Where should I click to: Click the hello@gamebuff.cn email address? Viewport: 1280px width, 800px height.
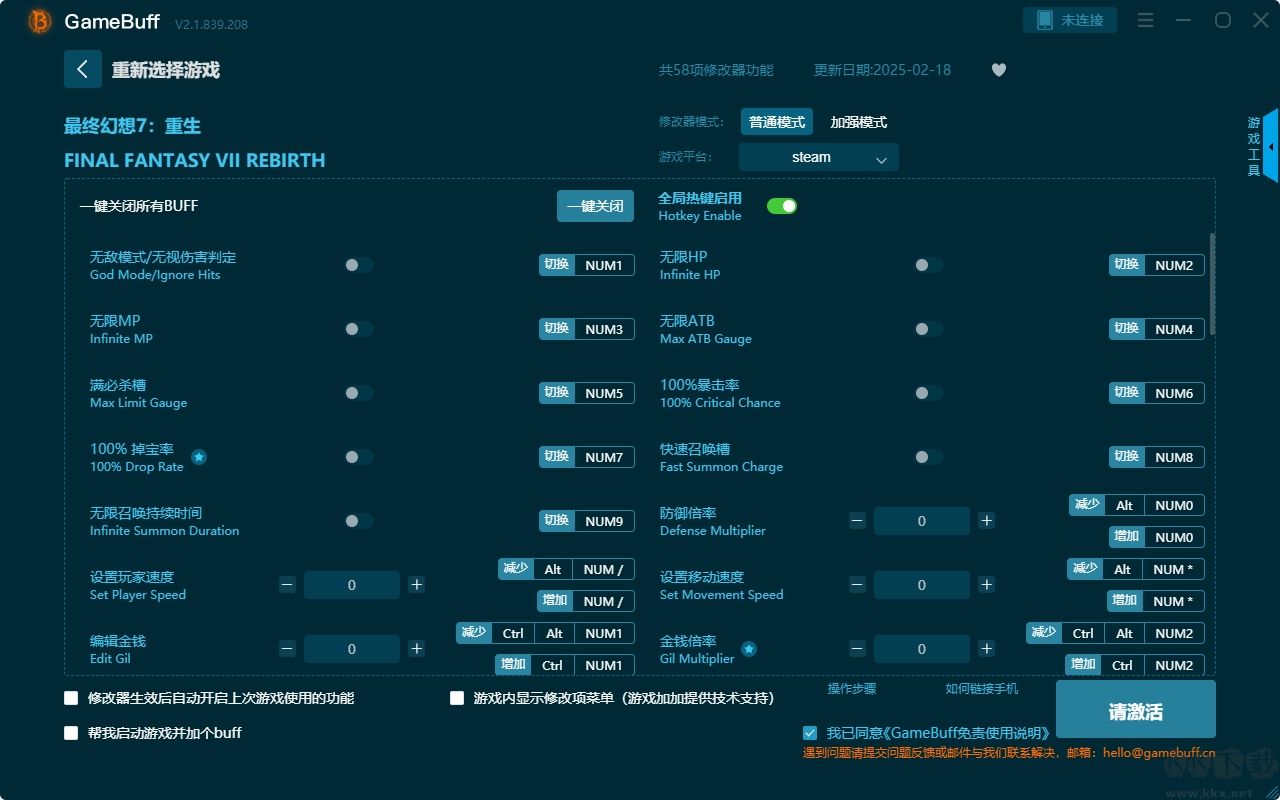click(1159, 753)
